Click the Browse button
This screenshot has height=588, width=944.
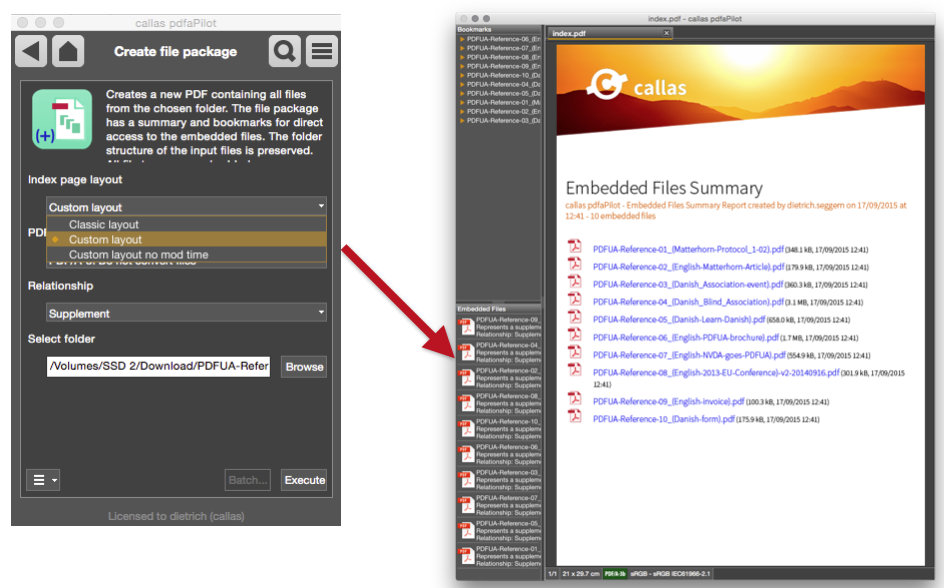tap(304, 367)
